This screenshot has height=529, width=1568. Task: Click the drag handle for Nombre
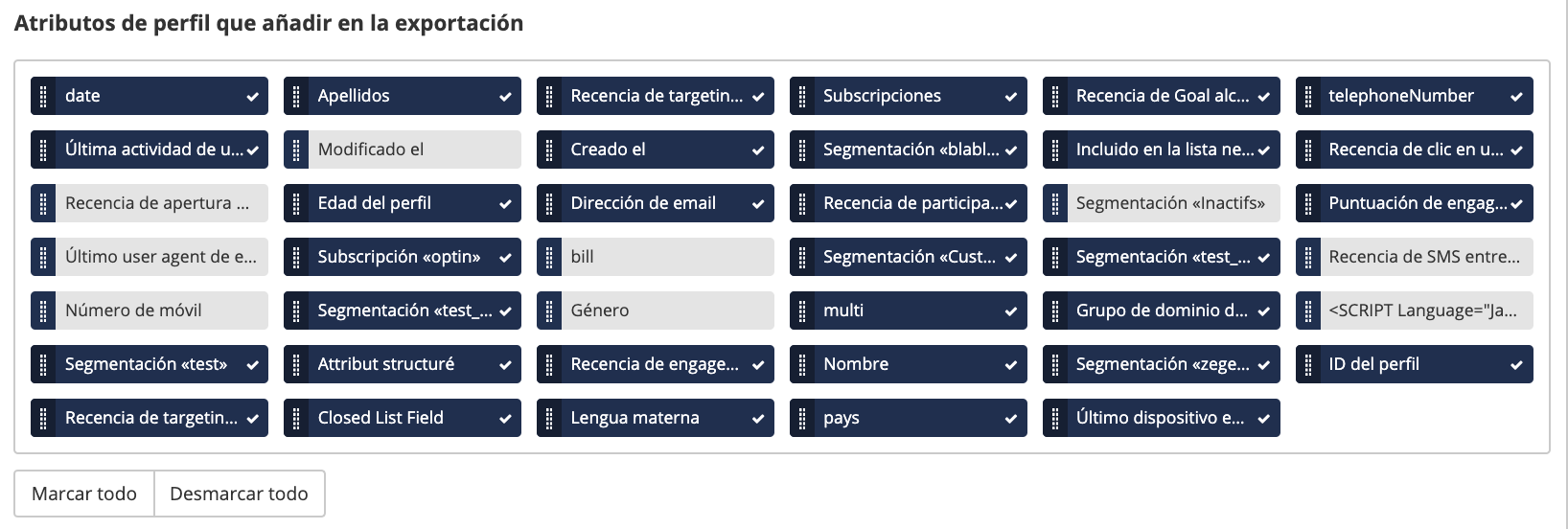point(802,364)
